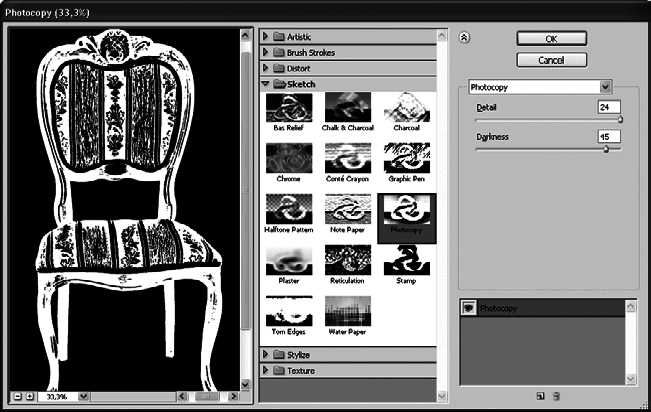This screenshot has width=651, height=412.
Task: Click preview vertical scrollbar up arrow
Action: (x=245, y=35)
